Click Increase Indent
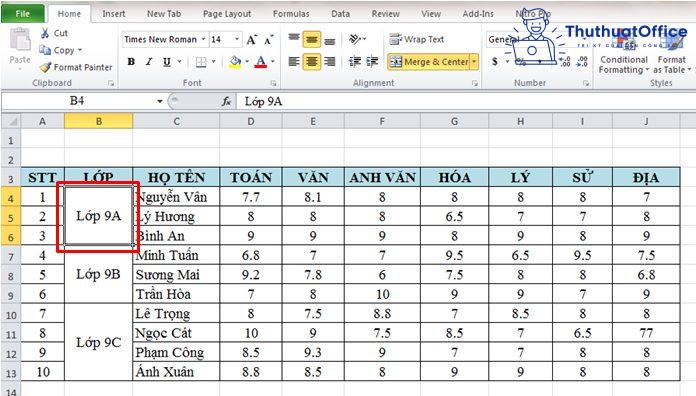696x396 pixels. [x=372, y=62]
